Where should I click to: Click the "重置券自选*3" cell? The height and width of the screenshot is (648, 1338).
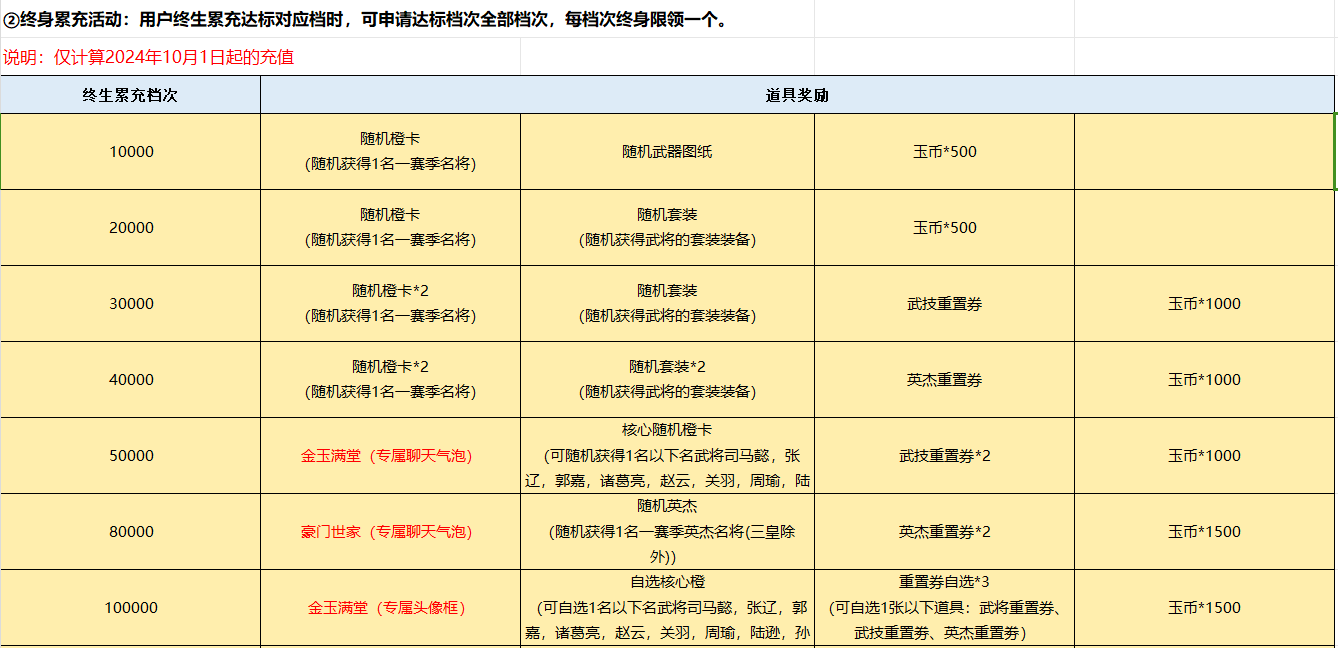point(944,608)
